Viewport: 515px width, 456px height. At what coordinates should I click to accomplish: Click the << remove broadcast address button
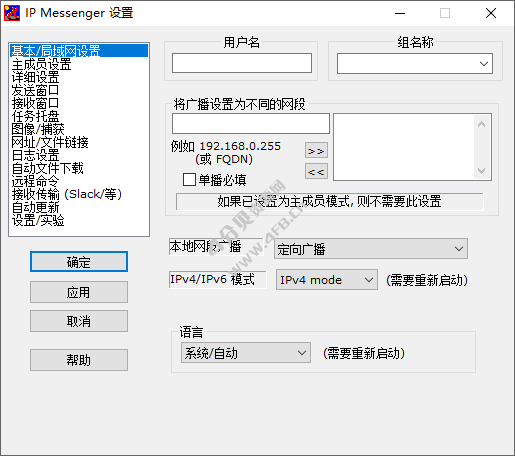click(316, 171)
